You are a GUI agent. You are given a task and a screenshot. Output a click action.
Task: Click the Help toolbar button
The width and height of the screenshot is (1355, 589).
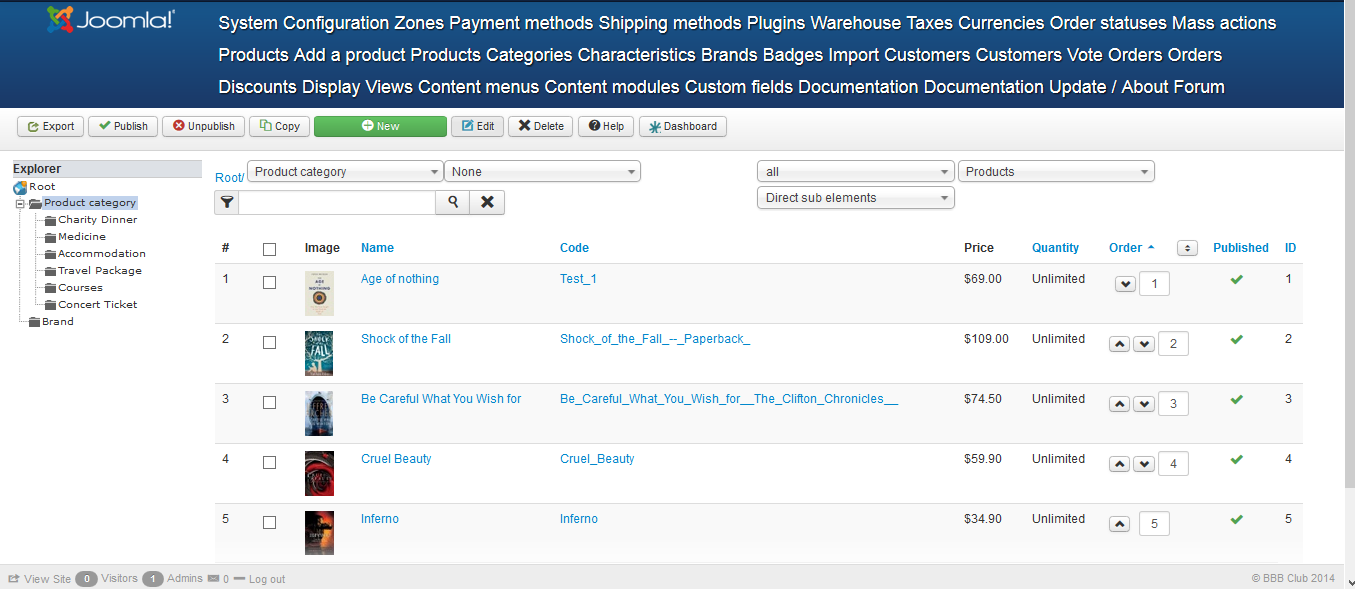[606, 127]
